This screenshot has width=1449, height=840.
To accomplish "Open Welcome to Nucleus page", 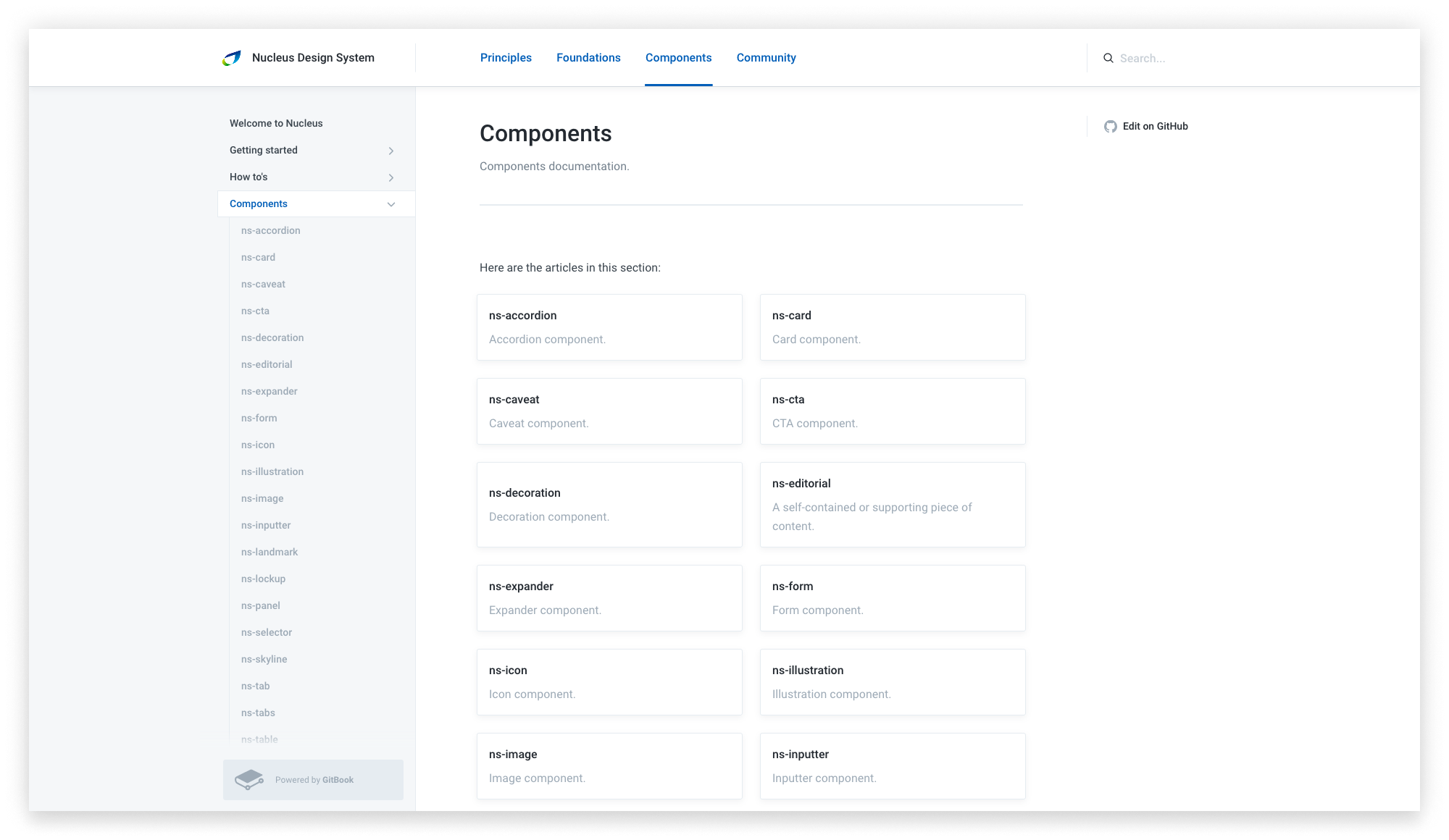I will pyautogui.click(x=276, y=123).
